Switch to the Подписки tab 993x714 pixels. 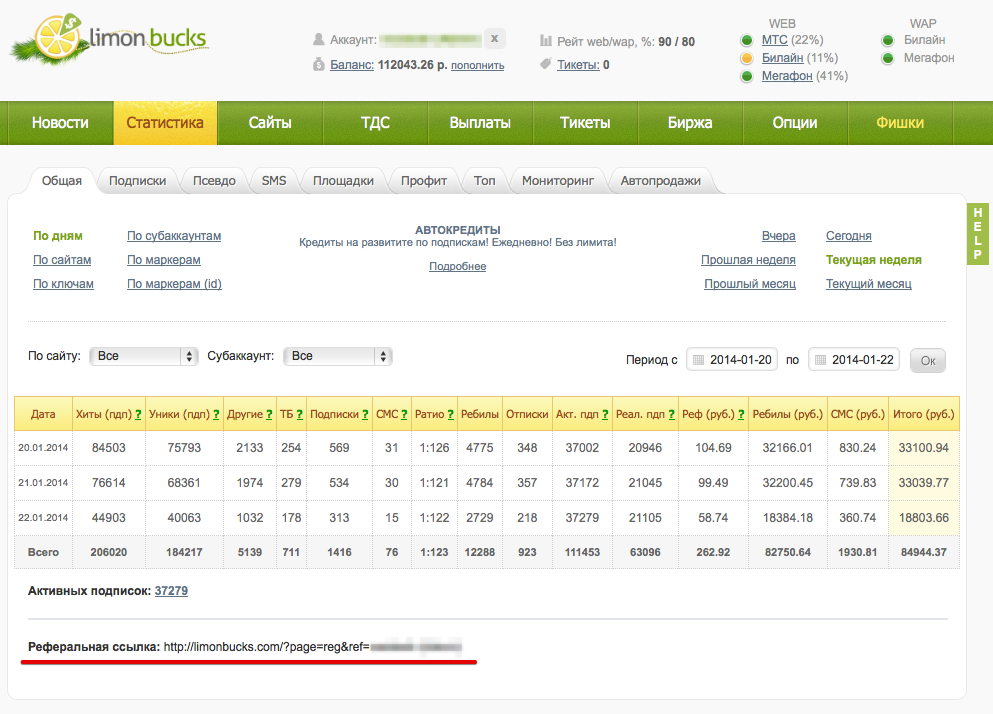coord(137,181)
